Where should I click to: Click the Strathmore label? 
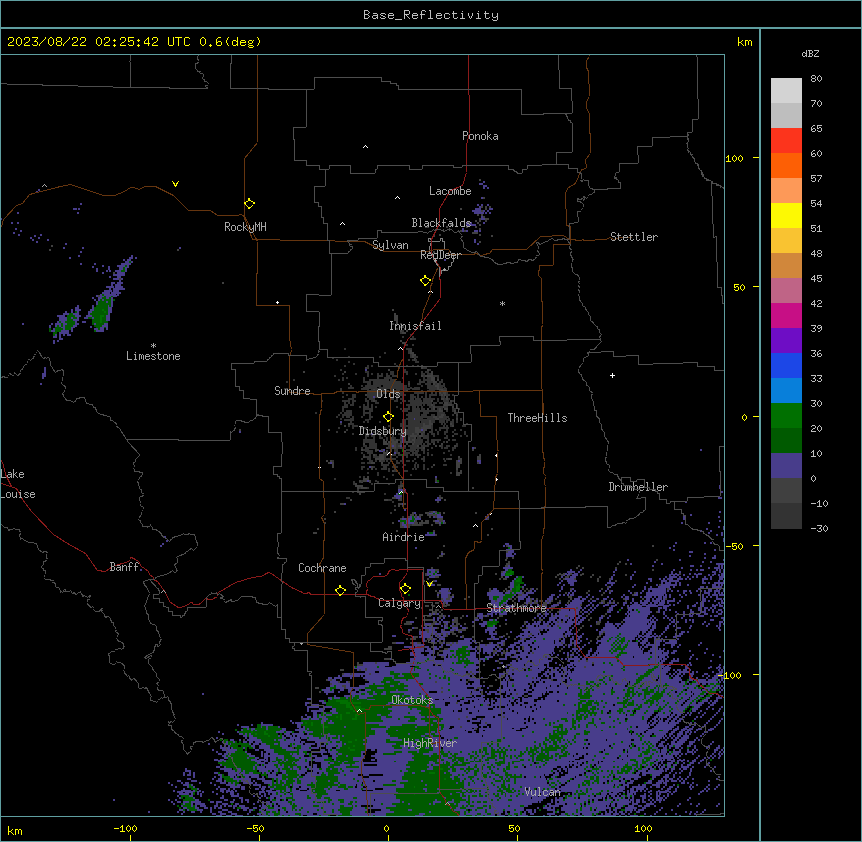(516, 608)
